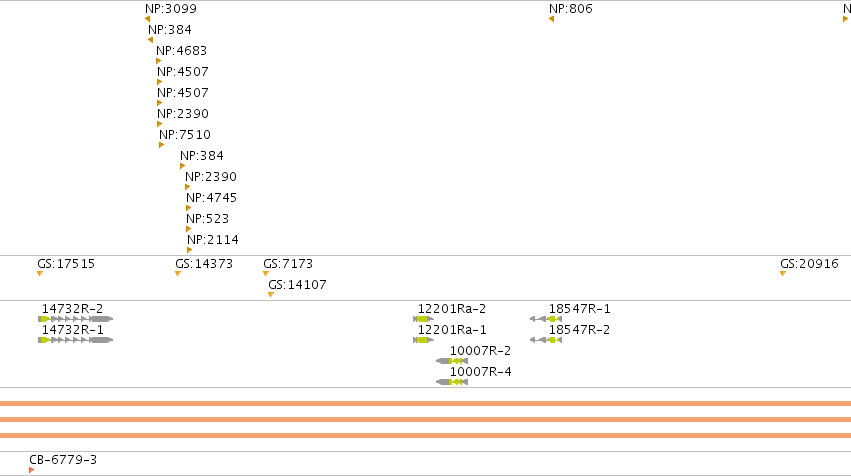Screen dimensions: 851x476
Task: Click the NP:4745 insertion label
Action: coord(211,198)
